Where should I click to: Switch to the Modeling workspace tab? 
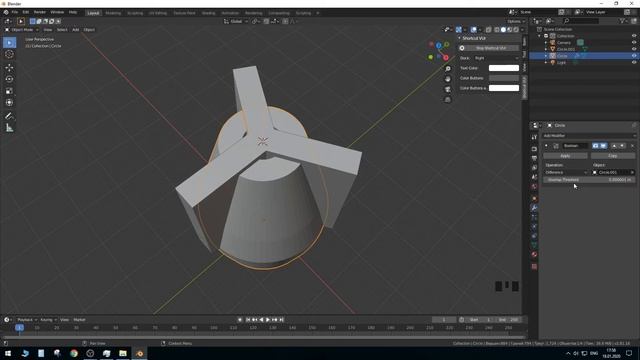[x=113, y=13]
